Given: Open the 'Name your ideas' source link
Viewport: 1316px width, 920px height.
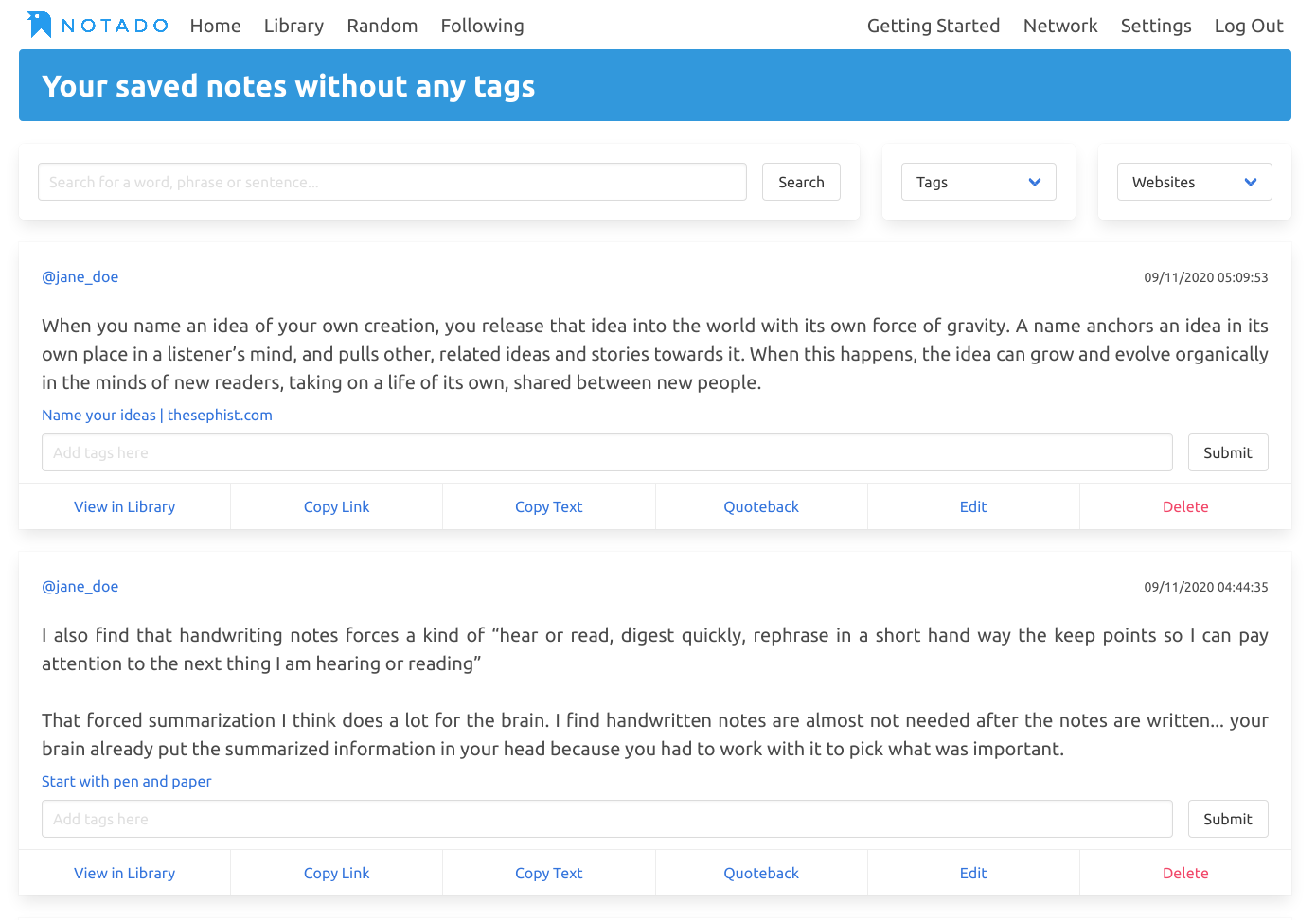Looking at the screenshot, I should [x=157, y=415].
